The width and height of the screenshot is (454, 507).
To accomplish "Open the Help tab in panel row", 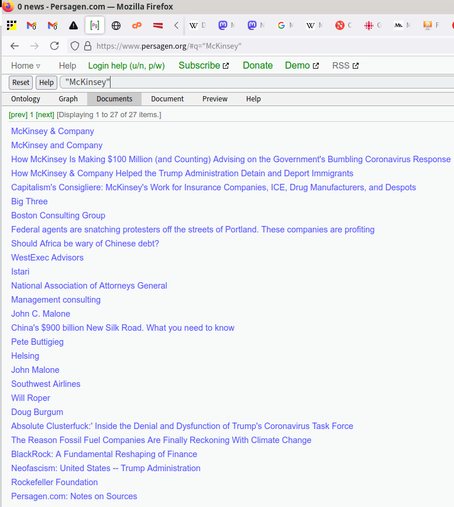I will [x=253, y=99].
